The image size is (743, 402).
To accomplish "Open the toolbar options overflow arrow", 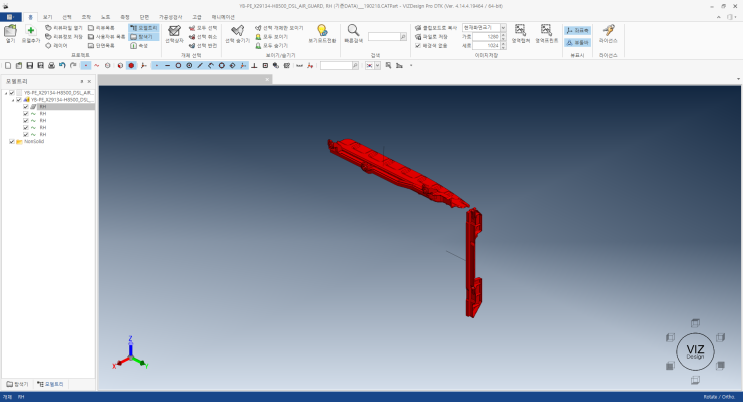I will coord(411,65).
